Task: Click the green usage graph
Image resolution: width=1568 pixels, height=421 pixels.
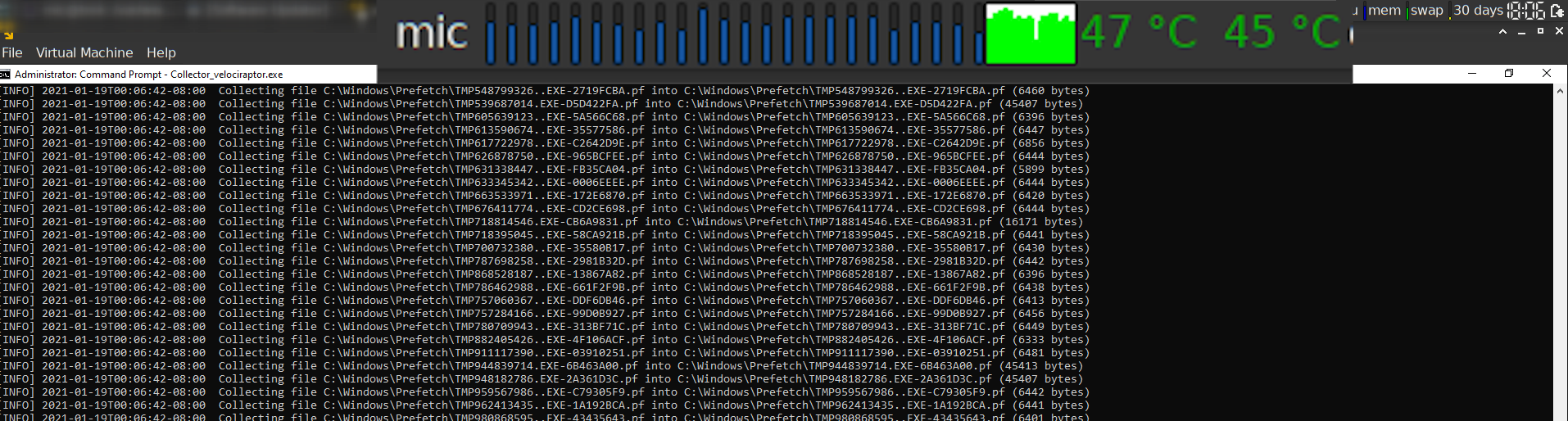Action: [1030, 34]
